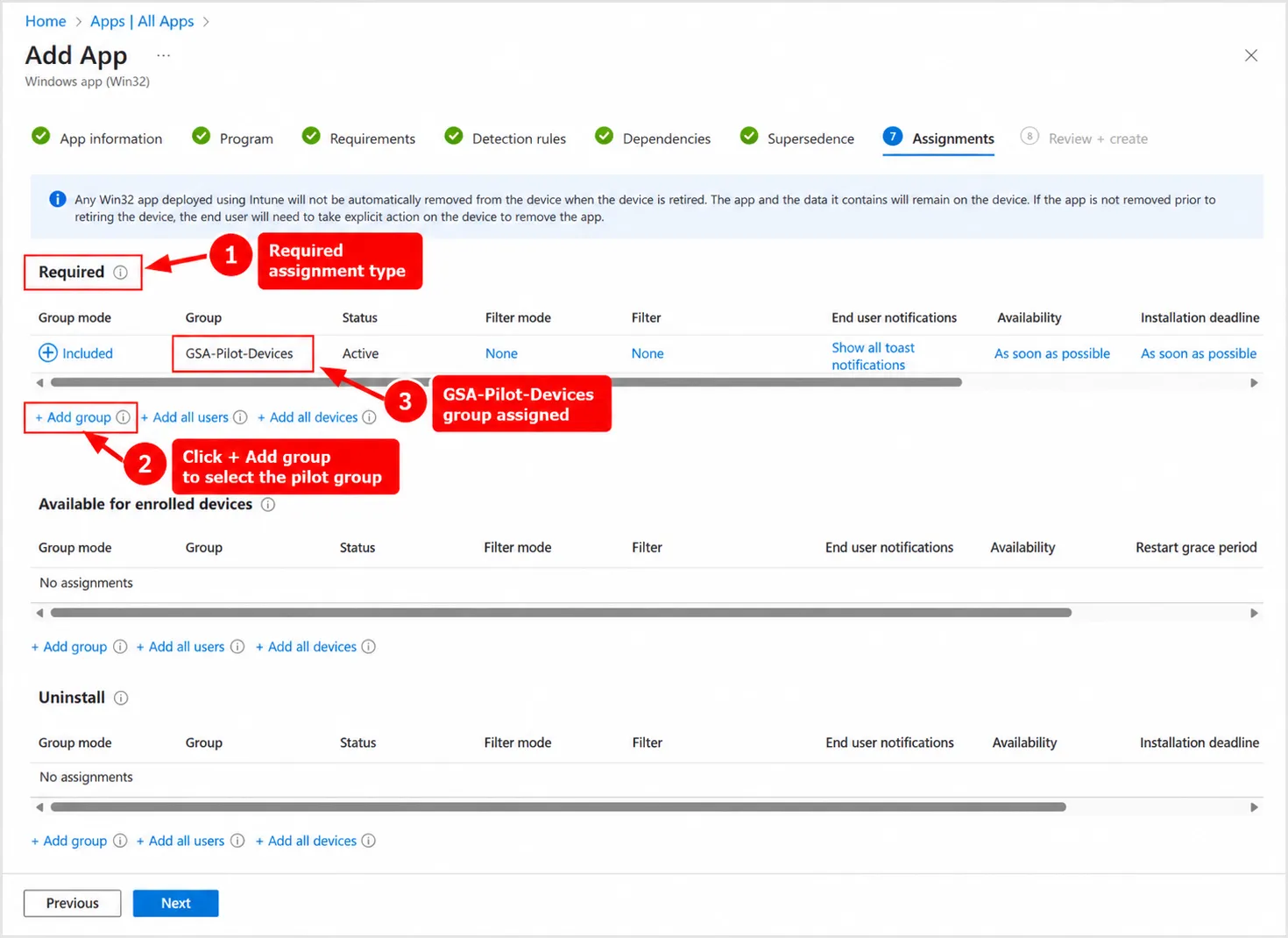The image size is (1288, 938).
Task: Open the Requirements step
Action: tap(359, 138)
